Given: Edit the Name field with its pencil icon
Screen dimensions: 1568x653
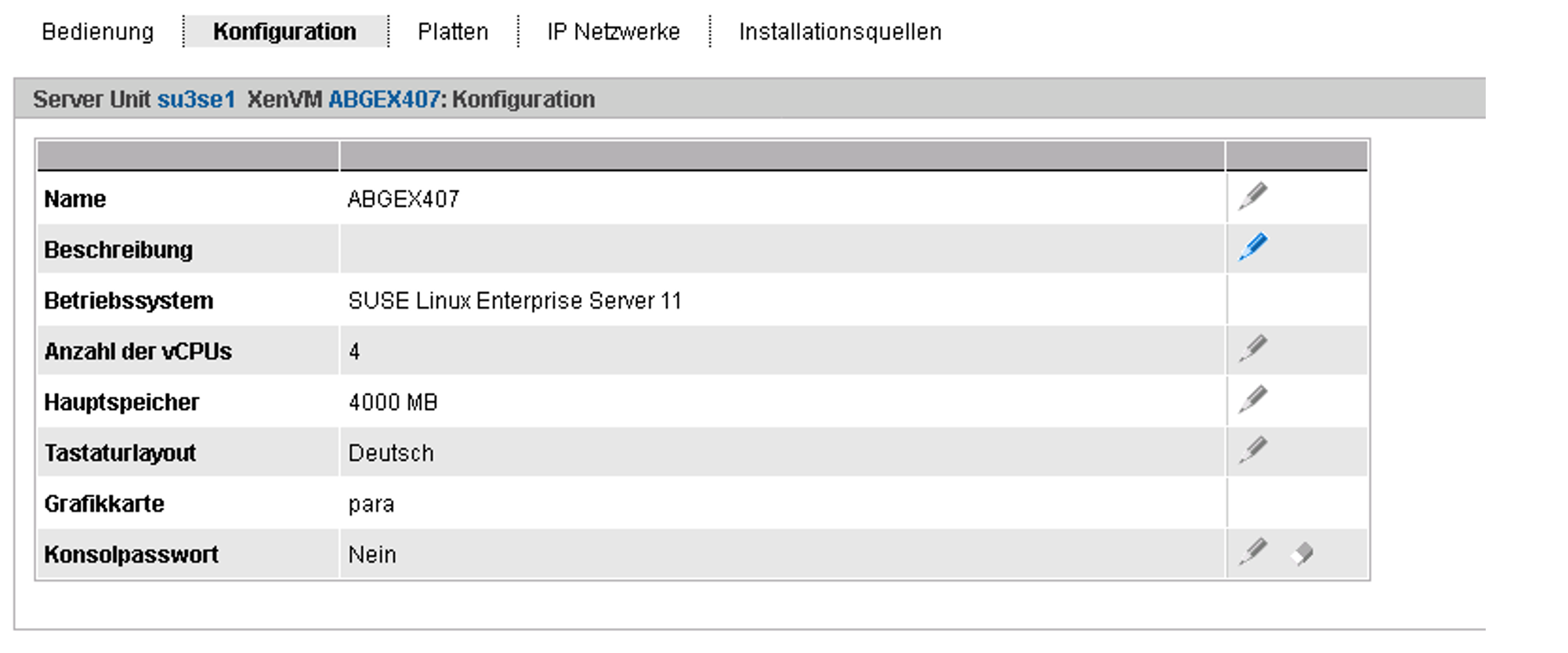Looking at the screenshot, I should (1252, 197).
